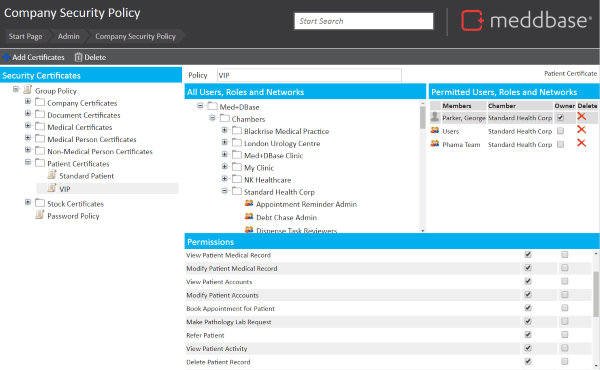600x370 pixels.
Task: Collapse the Chambers node
Action: (x=212, y=118)
